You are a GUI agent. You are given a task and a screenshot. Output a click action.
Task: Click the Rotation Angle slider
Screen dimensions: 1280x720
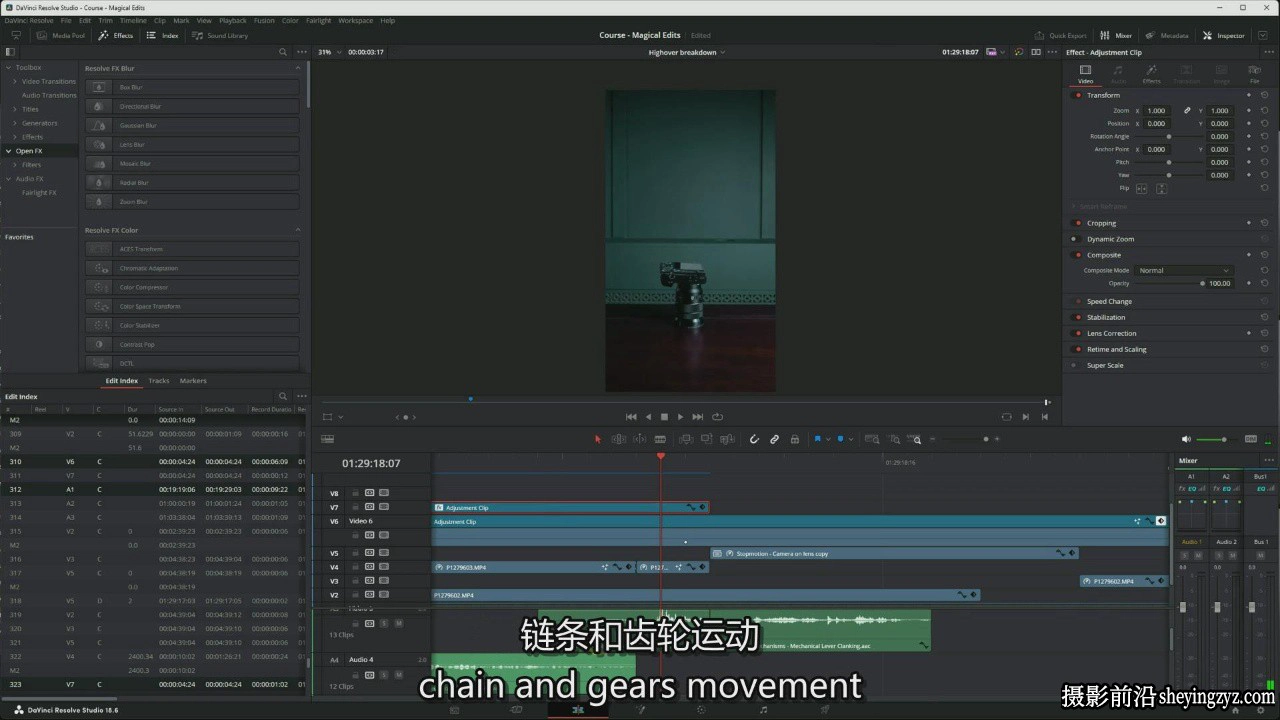coord(1169,136)
